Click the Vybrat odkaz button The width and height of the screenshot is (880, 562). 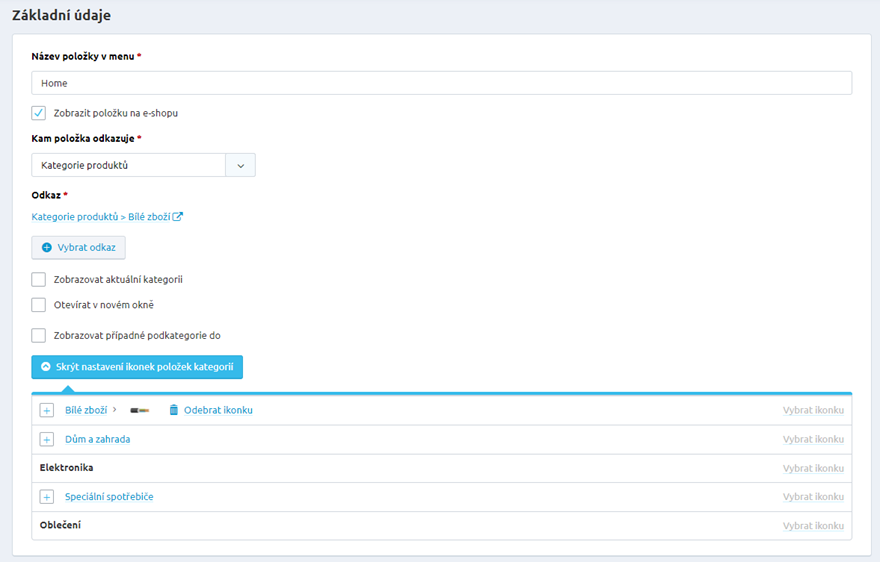(x=79, y=247)
